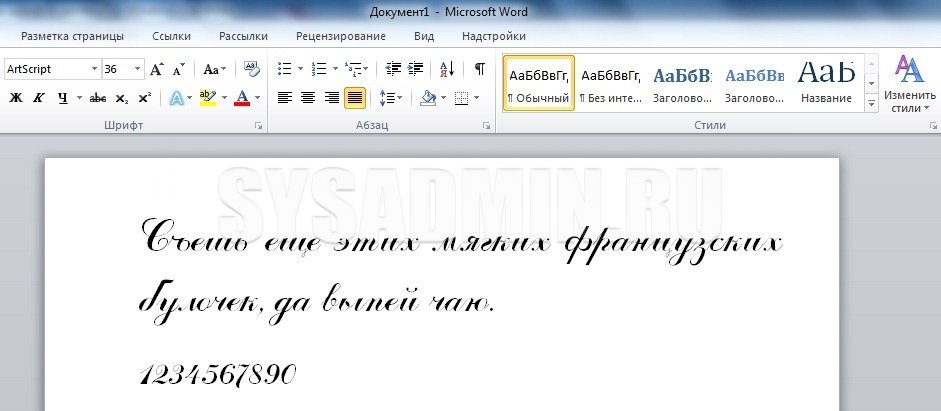The width and height of the screenshot is (941, 411).
Task: Expand numbering style dropdown arrow
Action: coord(335,69)
